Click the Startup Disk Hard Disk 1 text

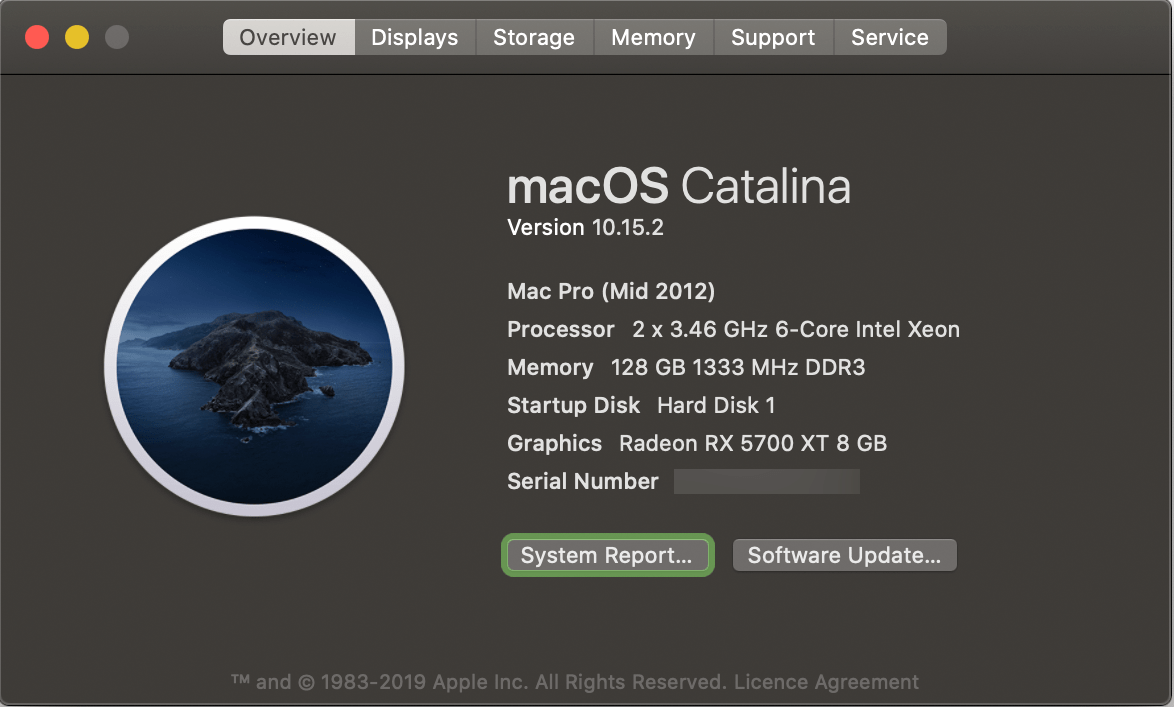click(x=641, y=406)
